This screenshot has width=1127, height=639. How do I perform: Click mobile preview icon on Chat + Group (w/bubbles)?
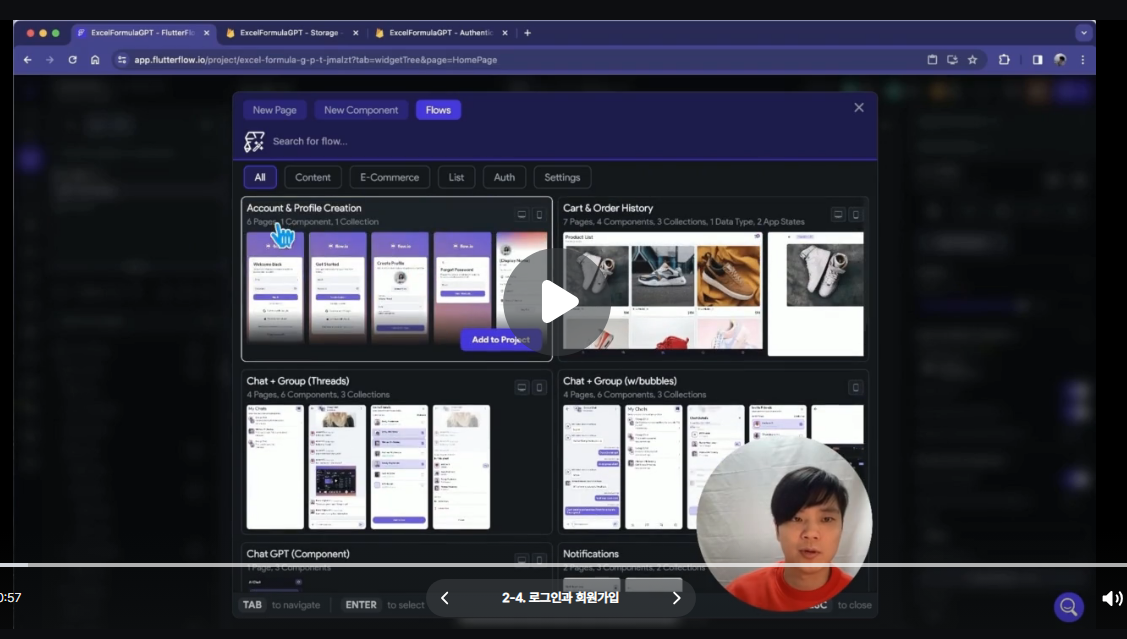tap(855, 387)
